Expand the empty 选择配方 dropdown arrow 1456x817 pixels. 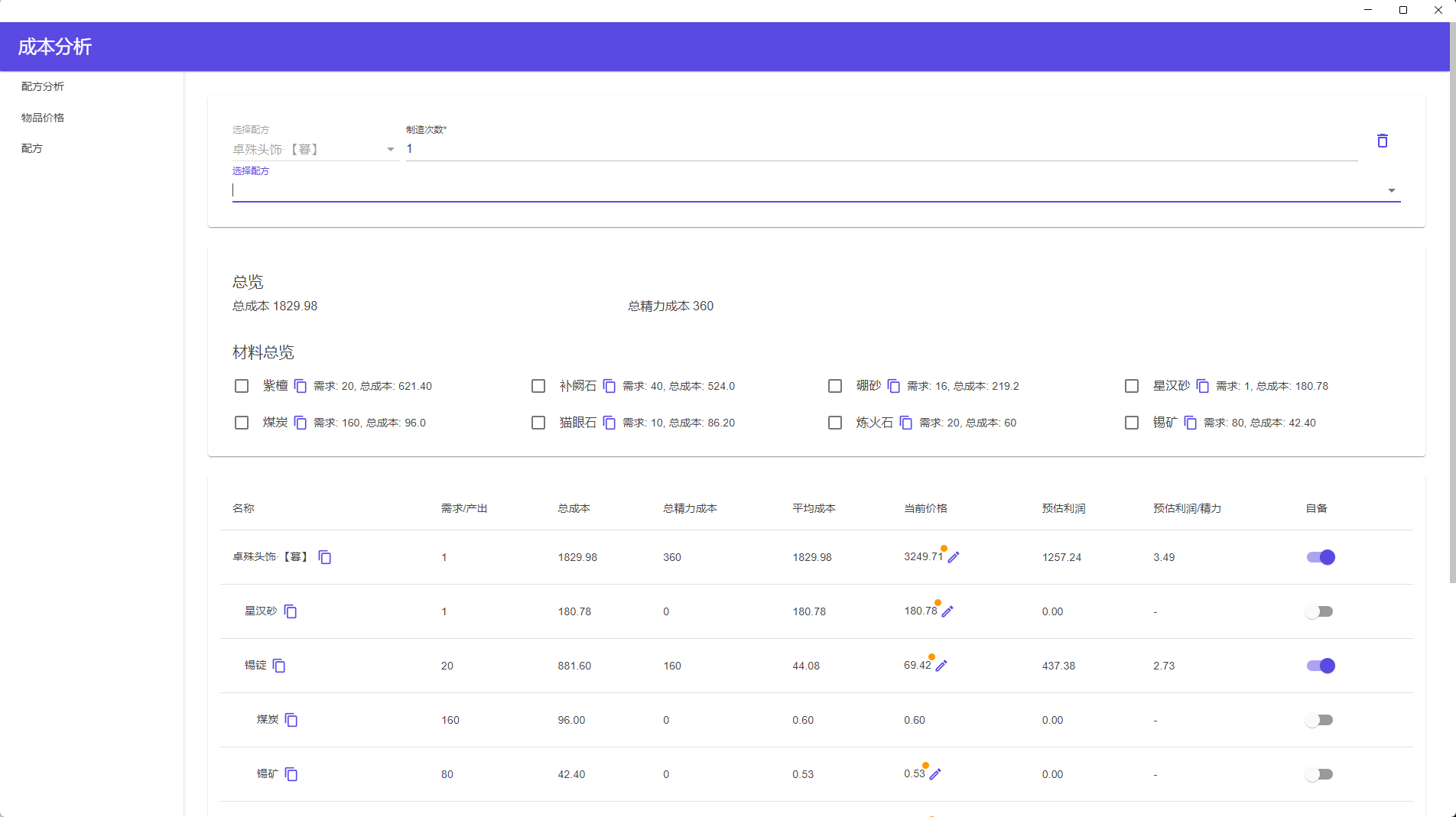tap(1392, 190)
